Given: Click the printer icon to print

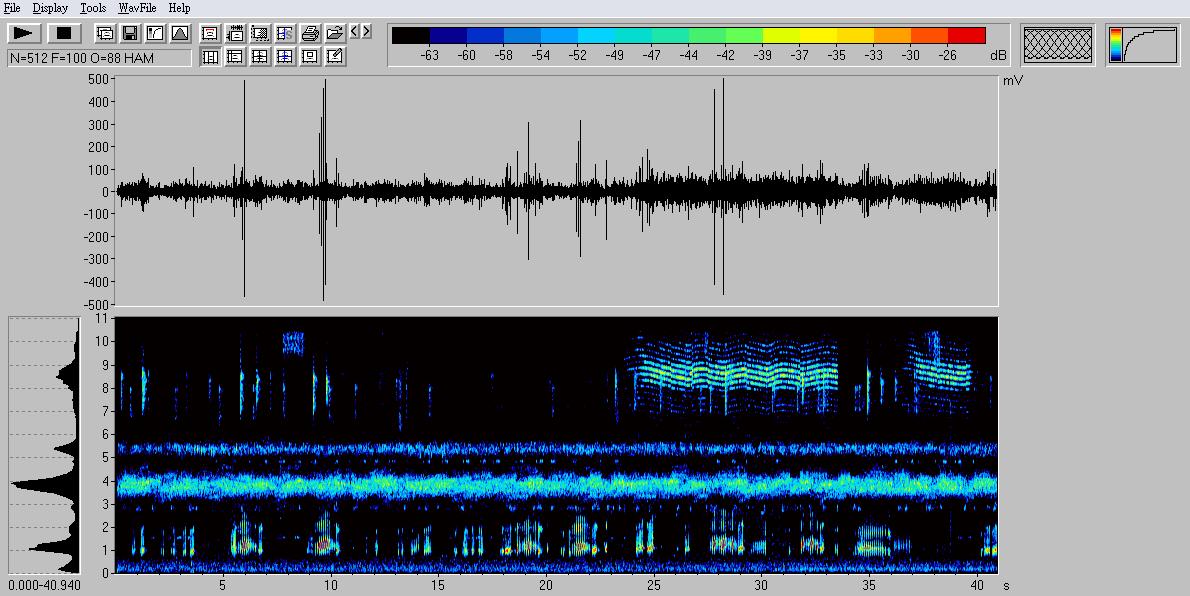Looking at the screenshot, I should pos(310,34).
